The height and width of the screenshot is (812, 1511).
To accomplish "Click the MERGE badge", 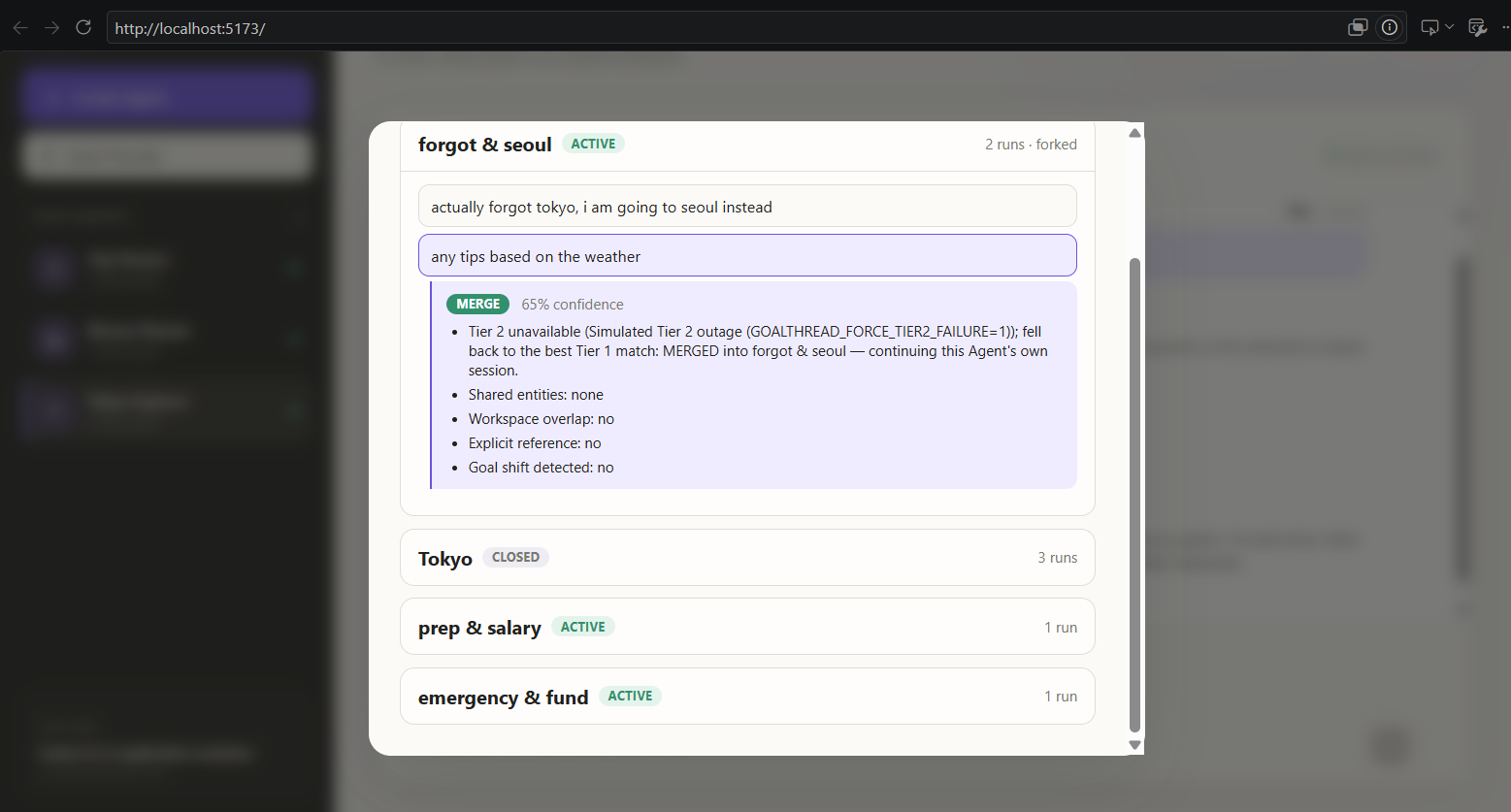I will tap(477, 304).
